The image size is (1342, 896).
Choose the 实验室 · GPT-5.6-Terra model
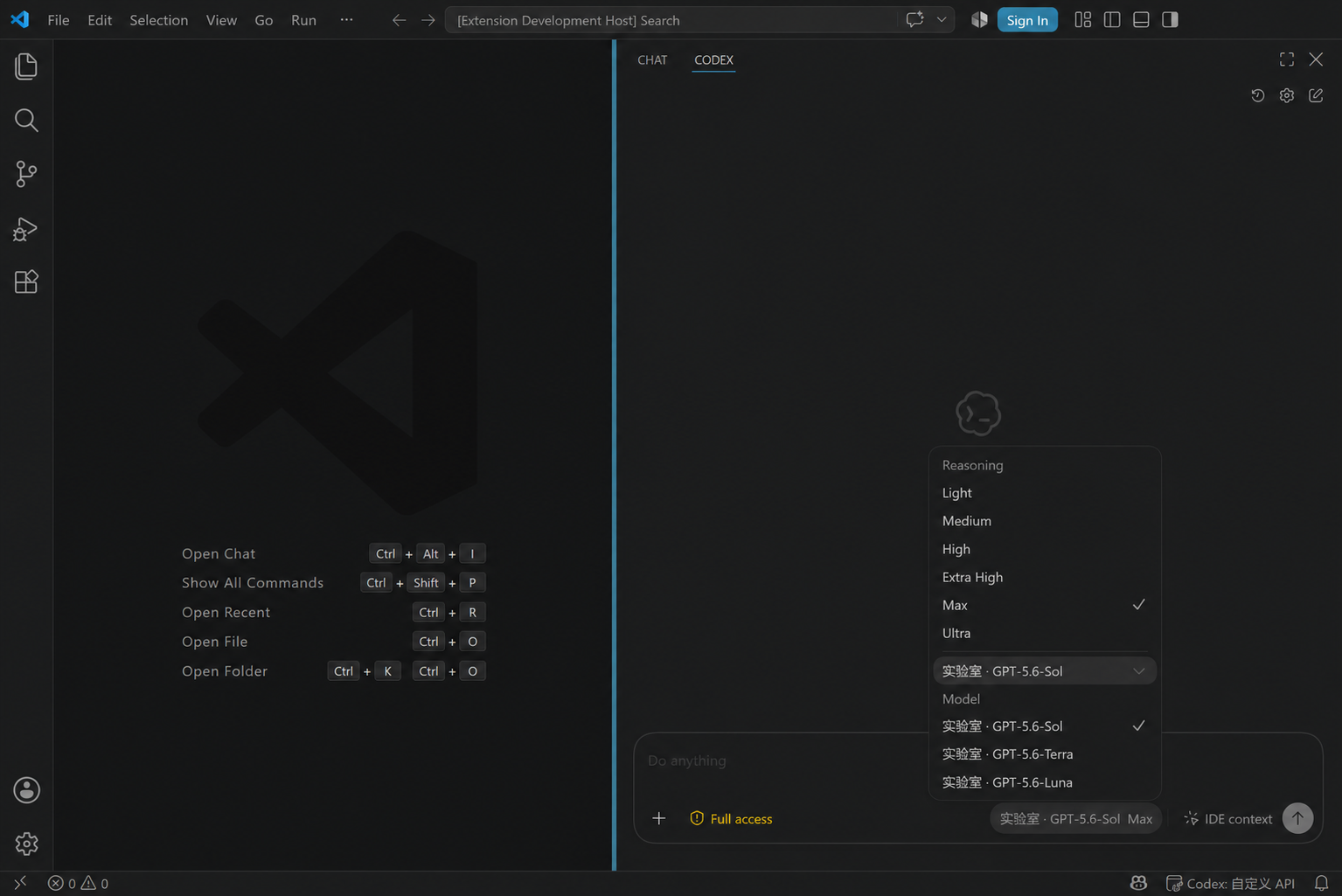pos(1045,754)
